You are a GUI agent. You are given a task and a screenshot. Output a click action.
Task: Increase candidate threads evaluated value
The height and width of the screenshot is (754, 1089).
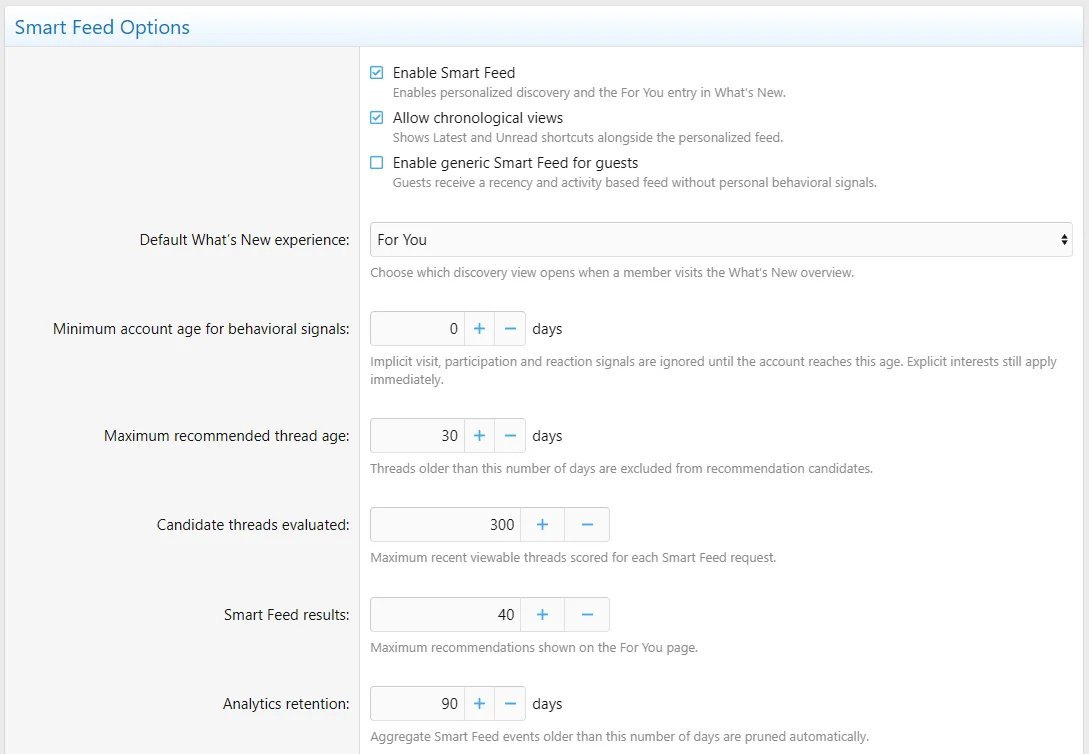542,524
